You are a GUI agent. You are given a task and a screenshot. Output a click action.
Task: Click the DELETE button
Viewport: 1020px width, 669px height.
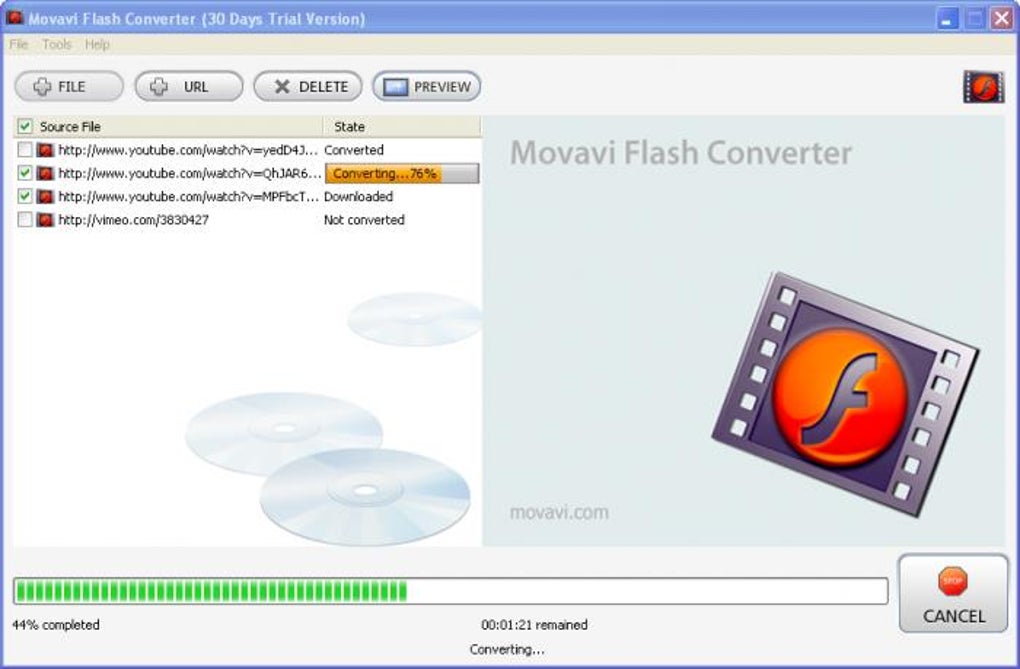click(308, 87)
